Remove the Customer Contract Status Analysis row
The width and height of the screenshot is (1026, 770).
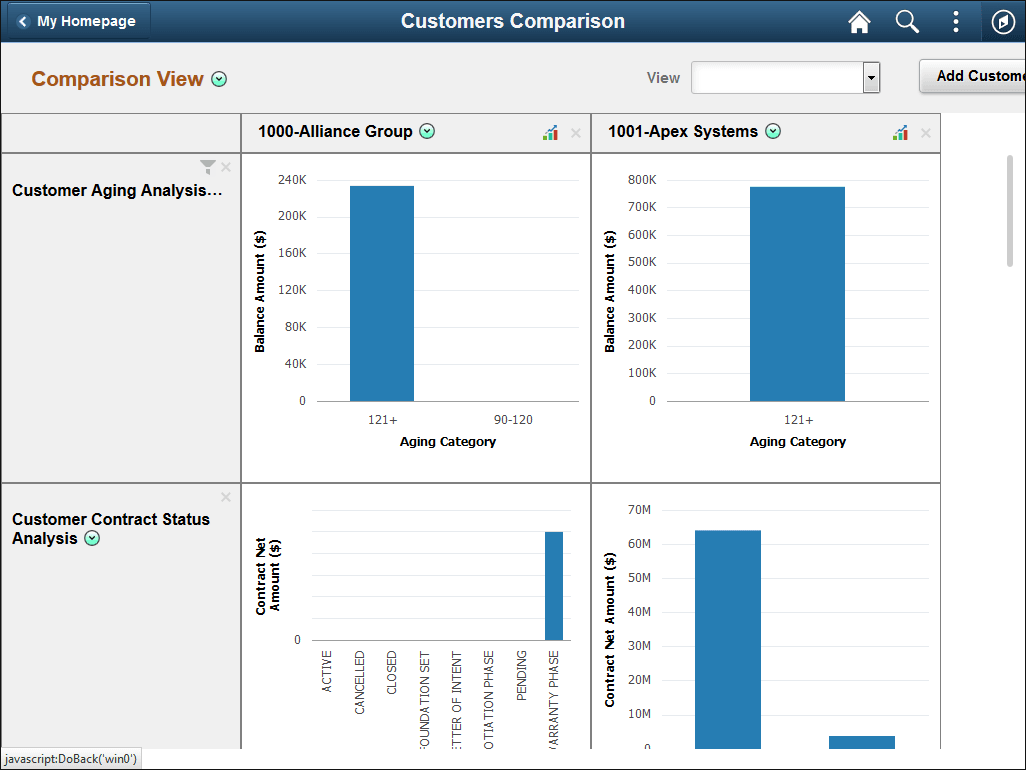click(x=225, y=496)
